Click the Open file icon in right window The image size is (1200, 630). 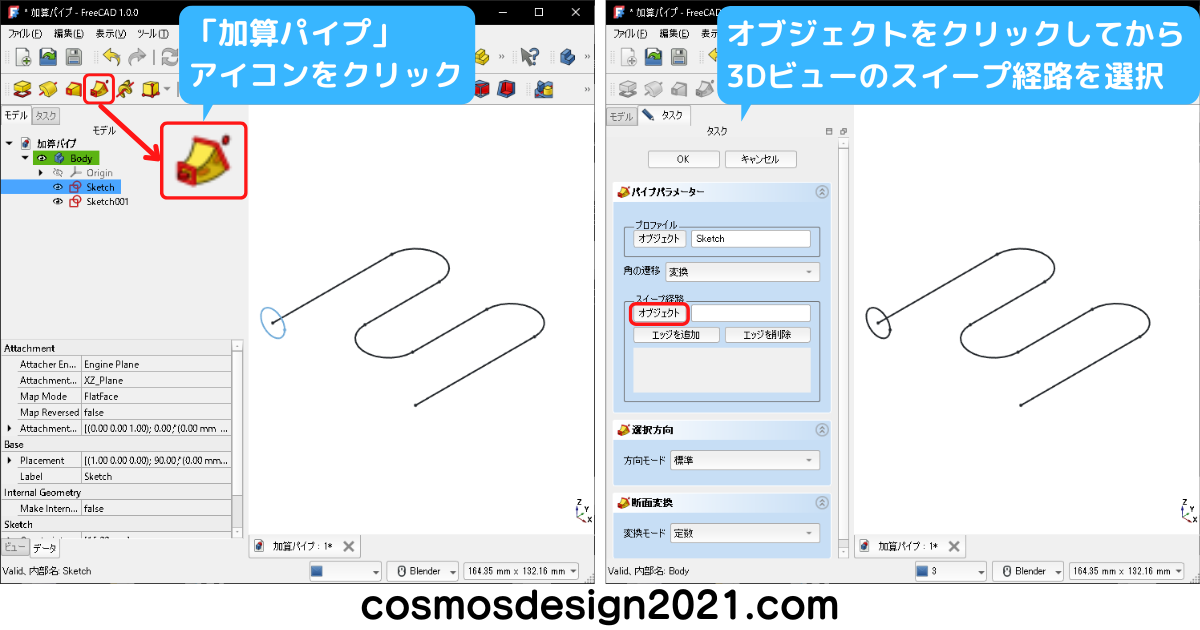click(x=654, y=57)
